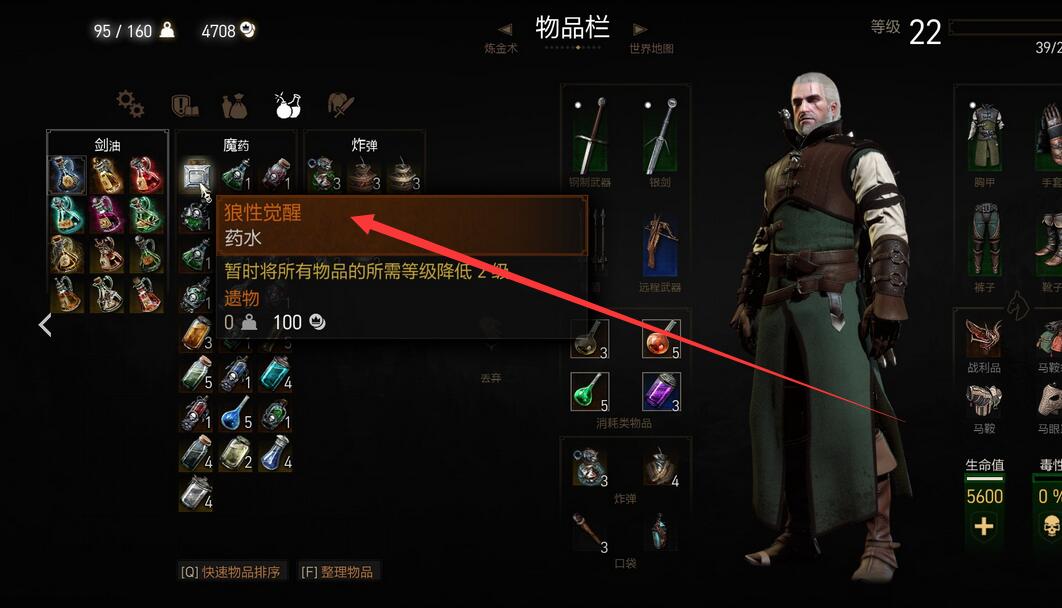Select the equipped steel sword slot

click(591, 136)
